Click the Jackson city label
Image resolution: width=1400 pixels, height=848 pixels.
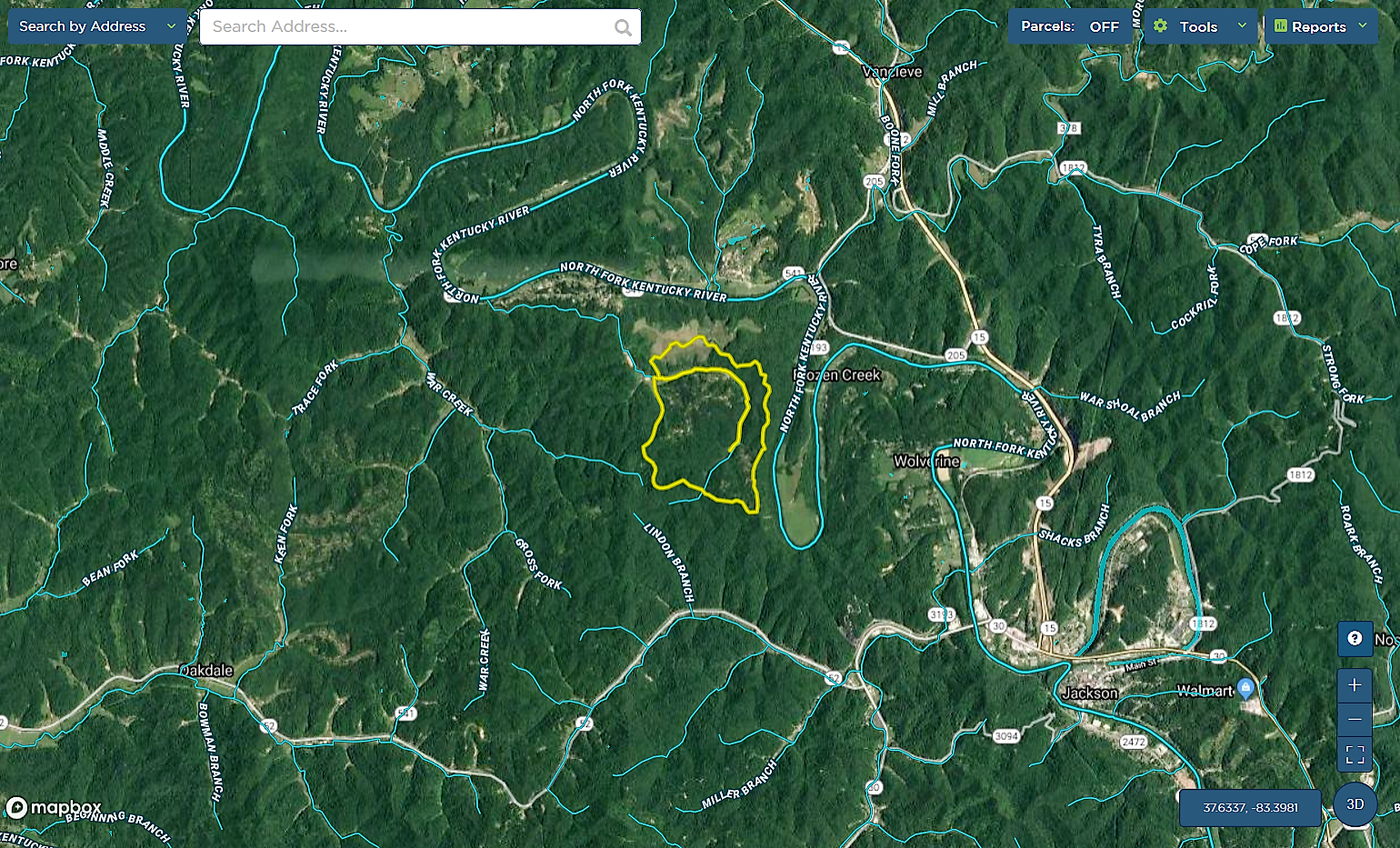(x=1090, y=693)
